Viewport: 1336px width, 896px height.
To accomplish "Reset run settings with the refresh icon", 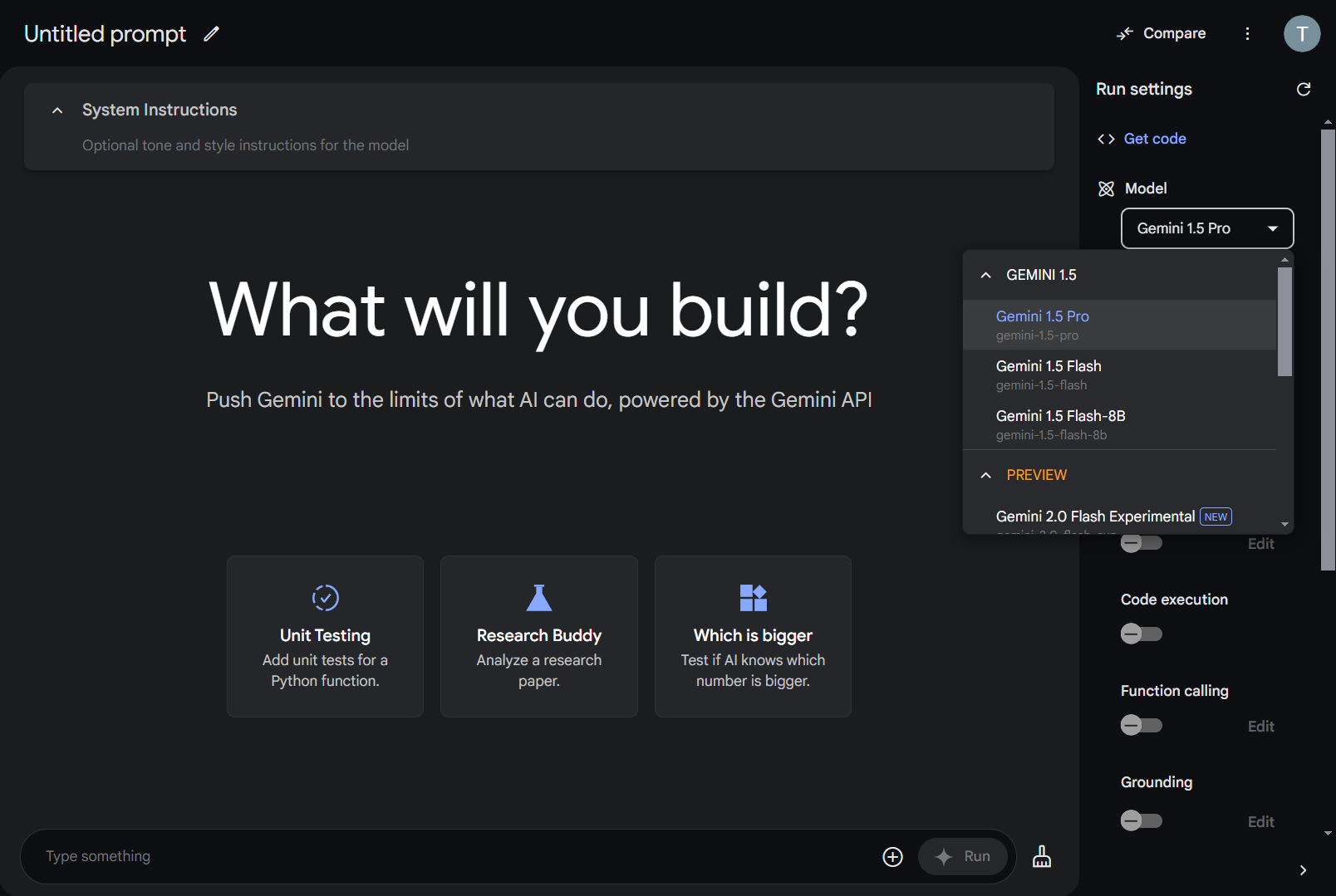I will tap(1304, 89).
